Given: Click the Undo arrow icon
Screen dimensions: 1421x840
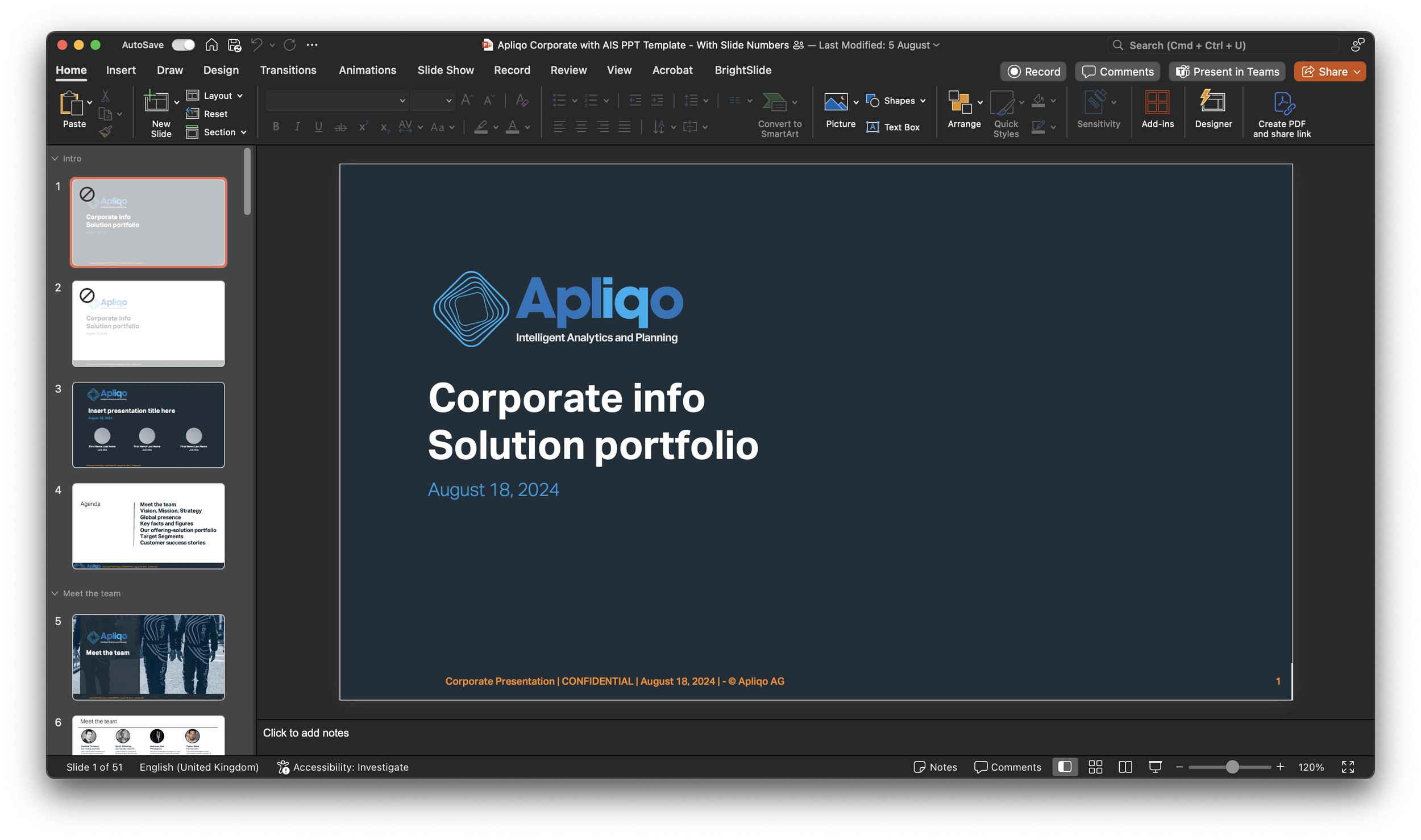Looking at the screenshot, I should click(257, 44).
